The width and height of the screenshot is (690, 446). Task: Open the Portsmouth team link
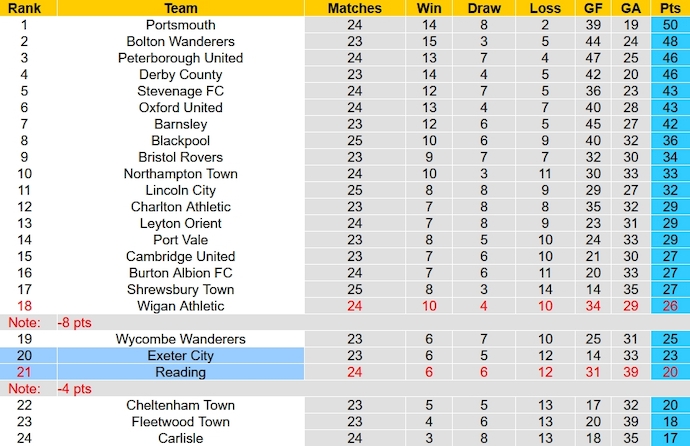click(x=180, y=25)
